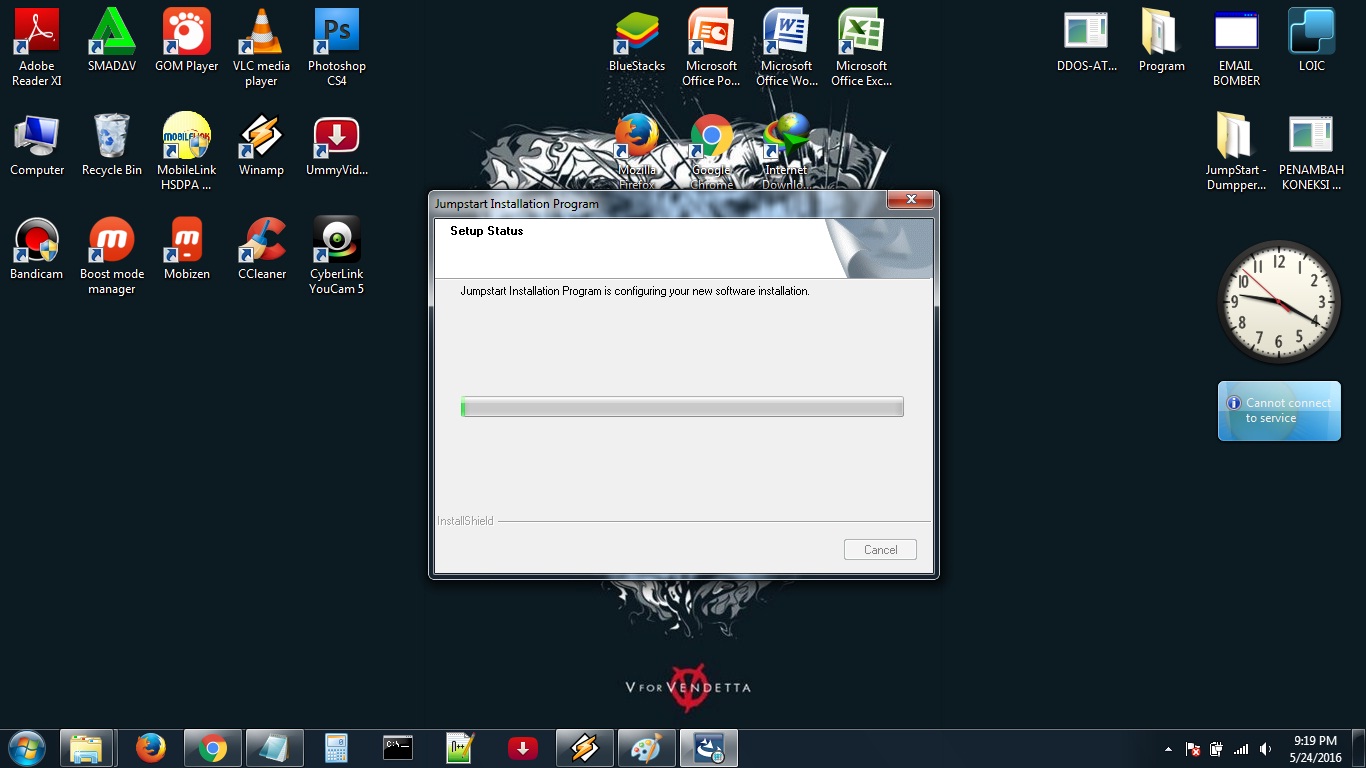Click the analog clock gadget

(1279, 301)
